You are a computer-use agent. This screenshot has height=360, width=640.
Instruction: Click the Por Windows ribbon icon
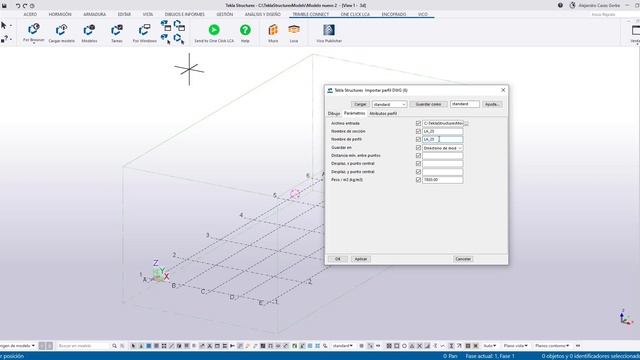144,30
